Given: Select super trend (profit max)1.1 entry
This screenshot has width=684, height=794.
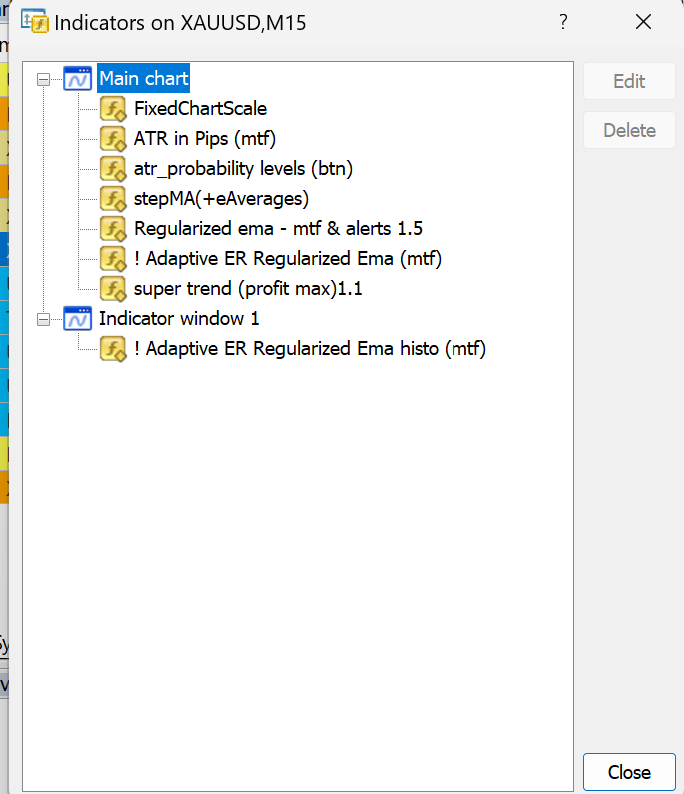Looking at the screenshot, I should click(x=248, y=289).
